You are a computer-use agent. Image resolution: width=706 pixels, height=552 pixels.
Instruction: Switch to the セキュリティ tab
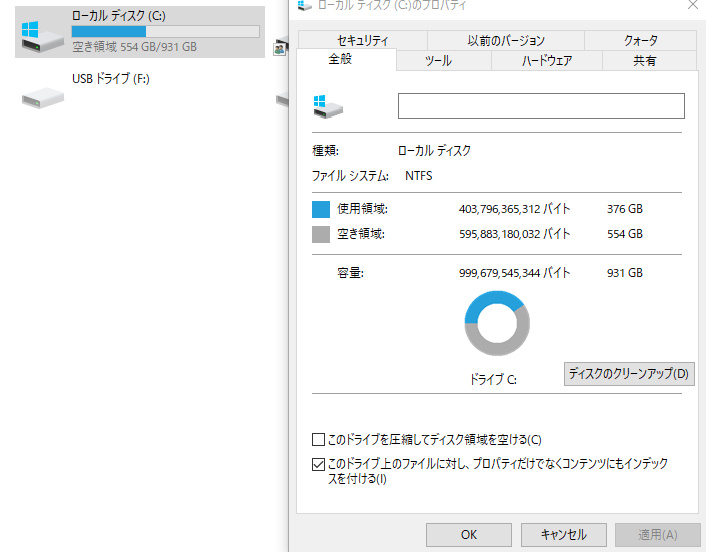[x=362, y=40]
